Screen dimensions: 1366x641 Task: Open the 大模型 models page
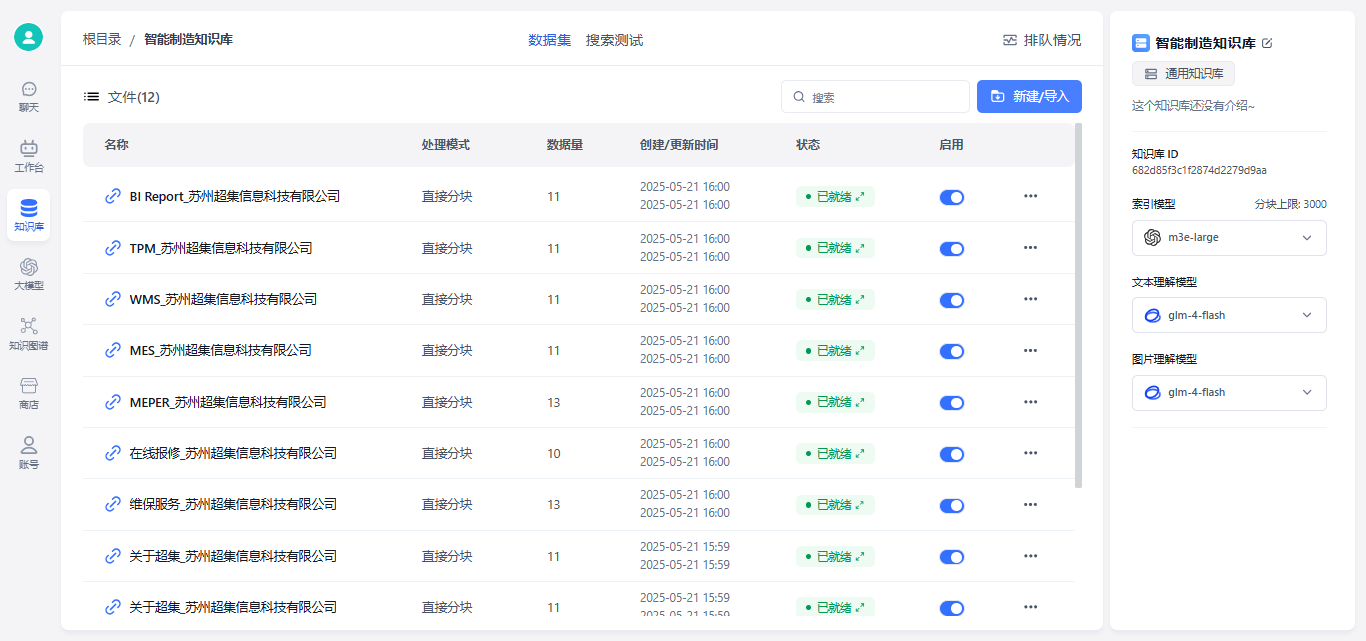point(29,274)
